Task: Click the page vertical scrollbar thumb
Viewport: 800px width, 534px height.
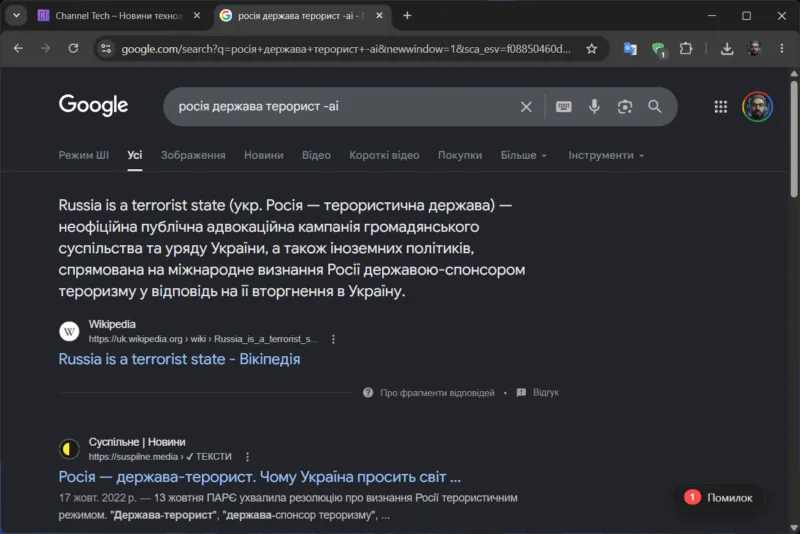Action: click(794, 137)
